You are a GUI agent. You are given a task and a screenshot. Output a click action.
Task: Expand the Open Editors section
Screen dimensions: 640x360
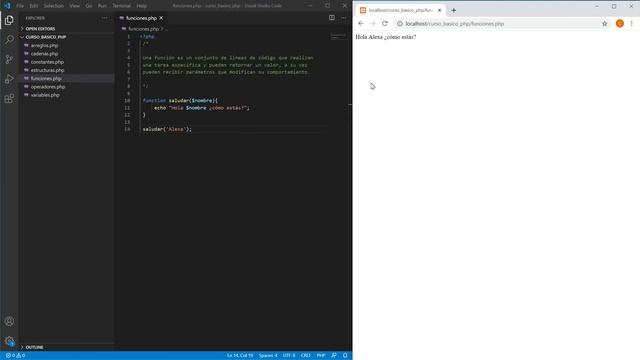[40, 29]
